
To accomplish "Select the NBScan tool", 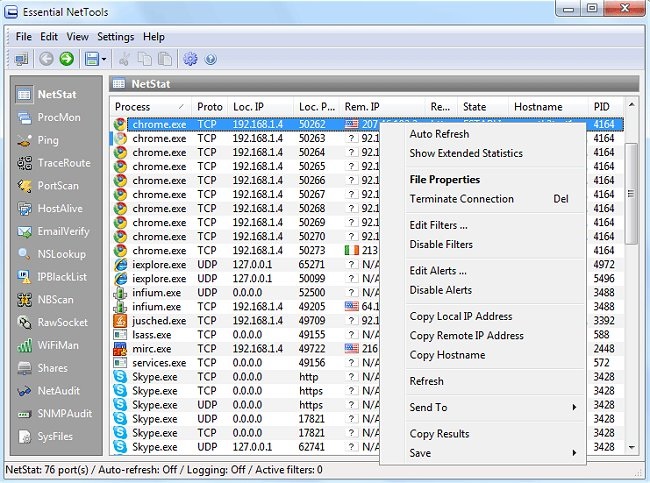I will pos(46,300).
